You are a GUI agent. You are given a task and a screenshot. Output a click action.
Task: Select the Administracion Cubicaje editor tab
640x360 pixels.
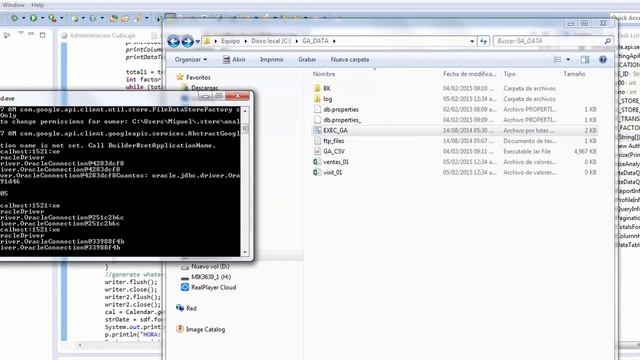[x=98, y=36]
